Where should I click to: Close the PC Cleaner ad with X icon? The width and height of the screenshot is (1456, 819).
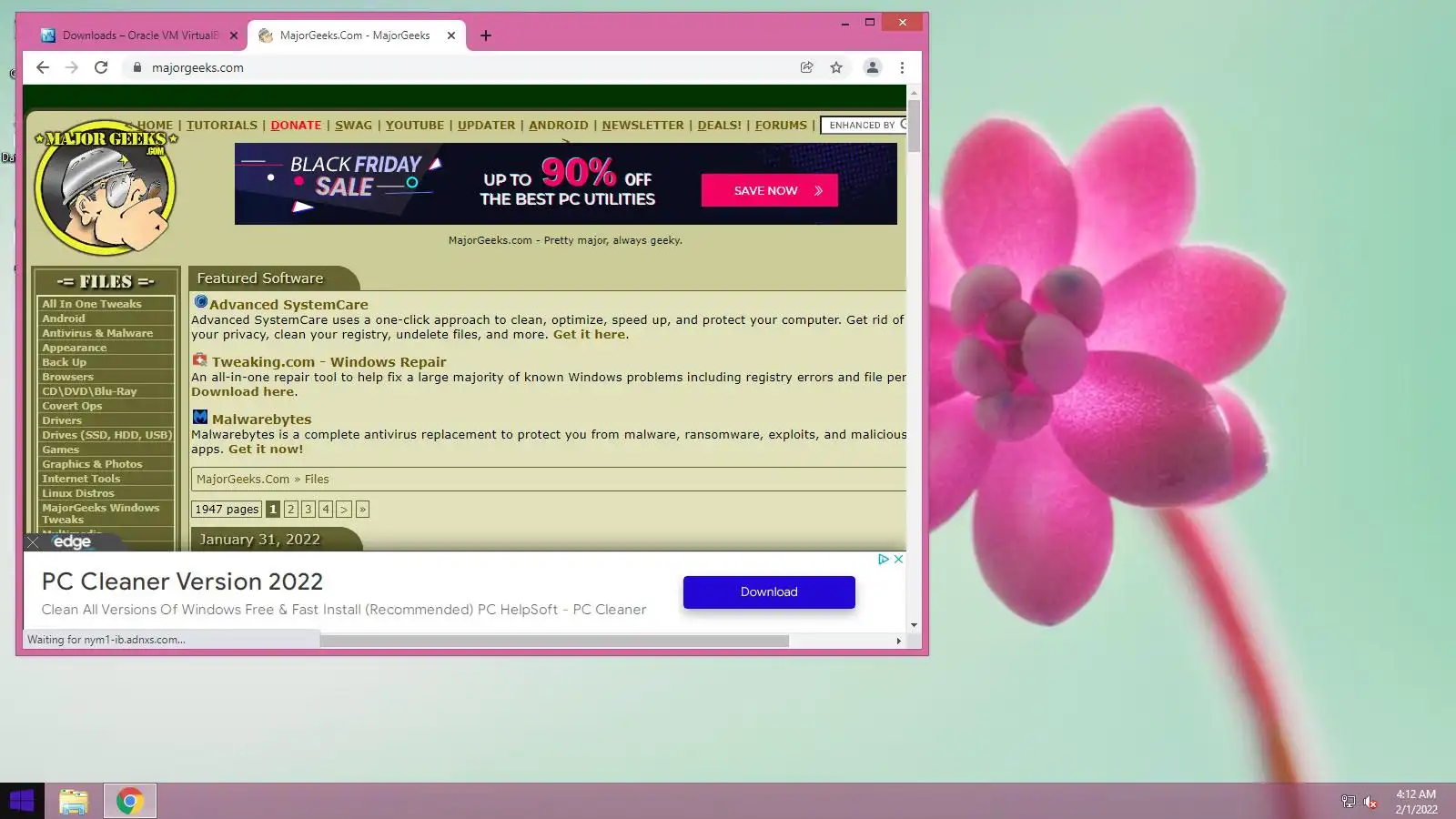point(898,559)
